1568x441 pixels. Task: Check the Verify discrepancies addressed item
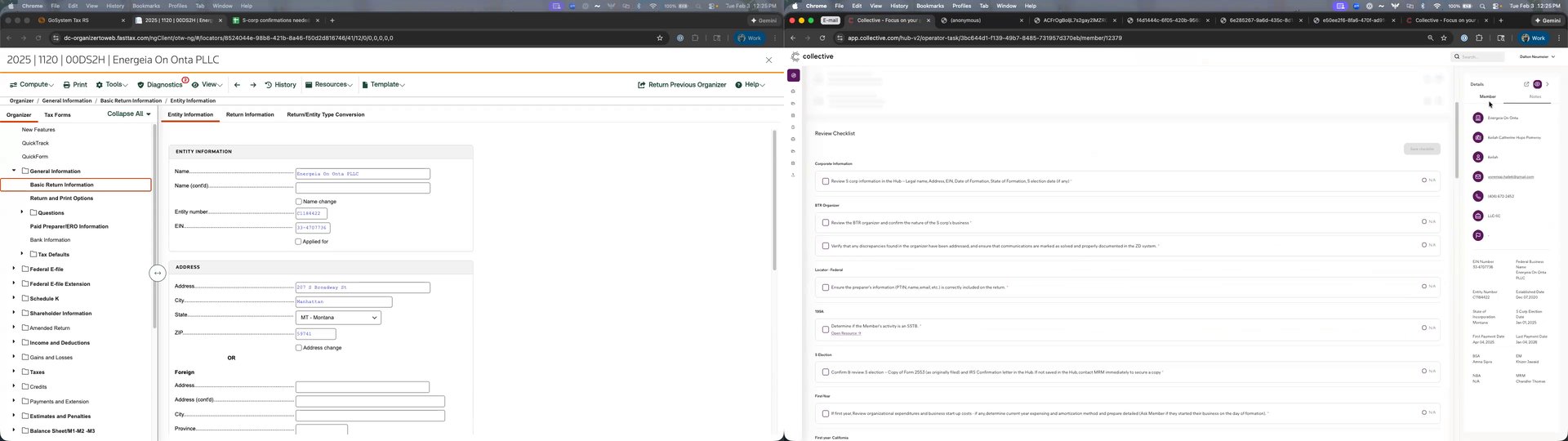(x=826, y=246)
